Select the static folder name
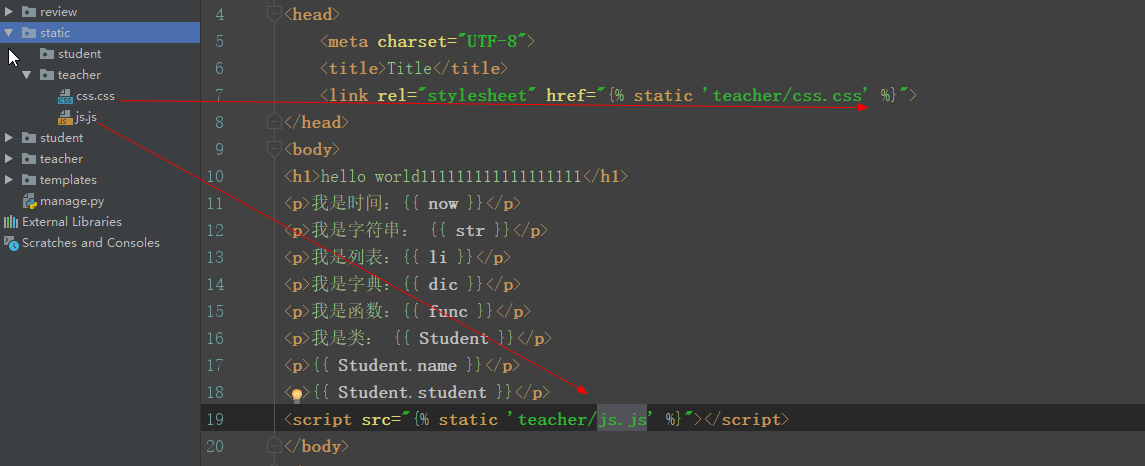The height and width of the screenshot is (466, 1145). 55,33
